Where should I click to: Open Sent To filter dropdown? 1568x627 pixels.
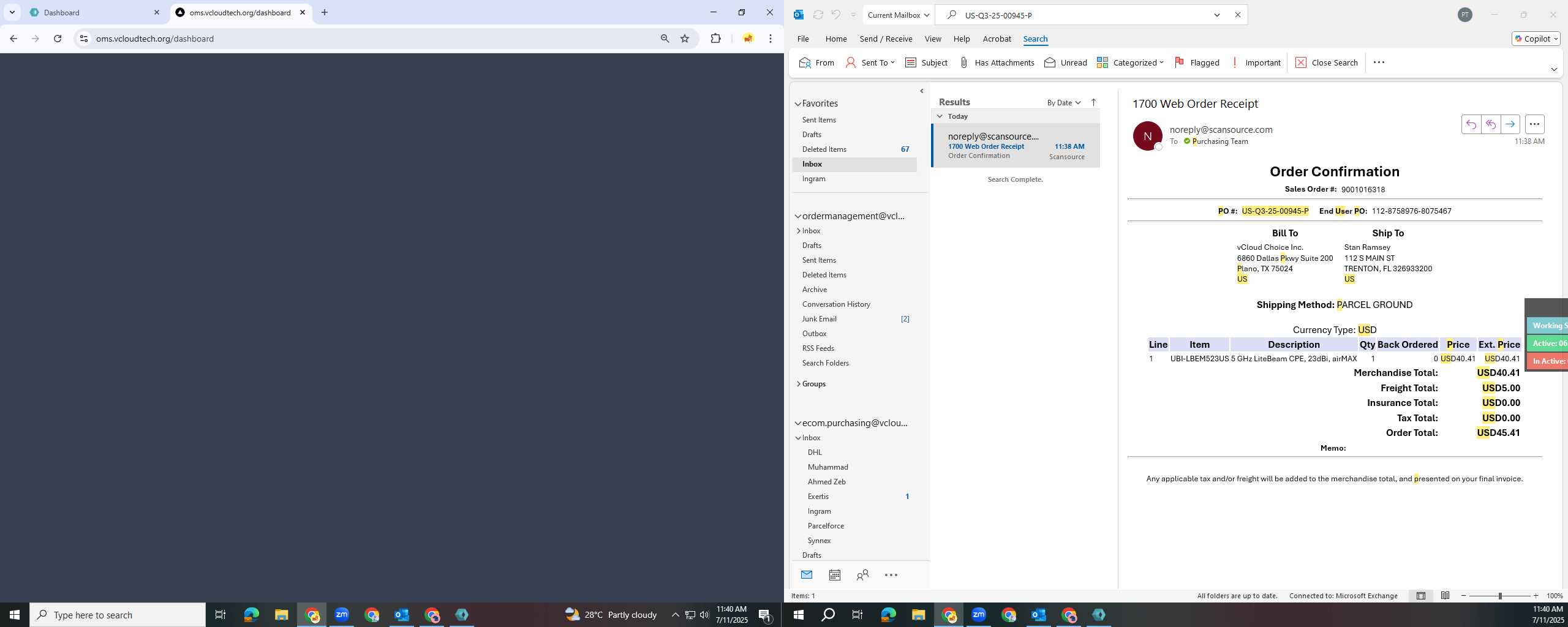coord(870,62)
